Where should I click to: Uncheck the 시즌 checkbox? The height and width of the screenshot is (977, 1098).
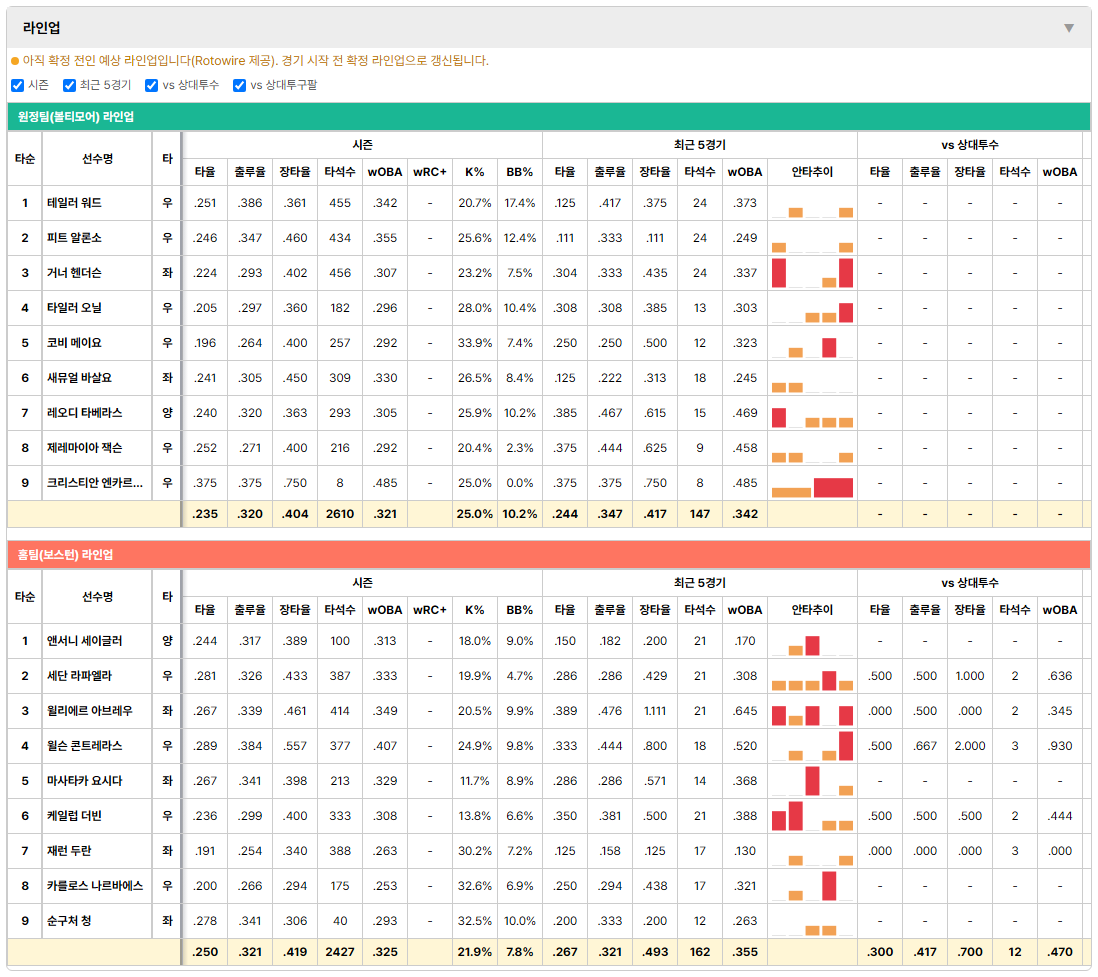tap(18, 85)
